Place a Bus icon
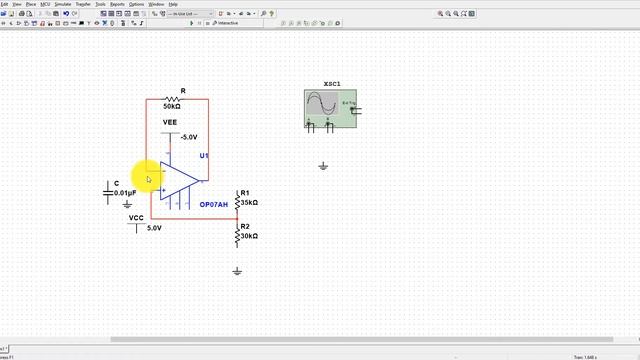 [142, 23]
